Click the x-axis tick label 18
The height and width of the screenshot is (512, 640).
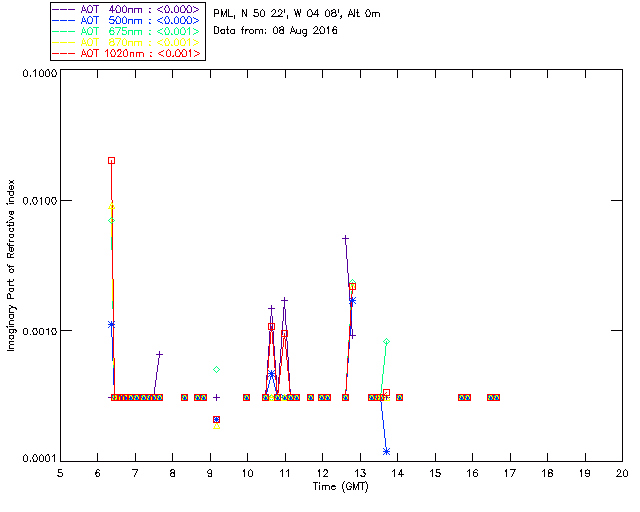point(547,473)
